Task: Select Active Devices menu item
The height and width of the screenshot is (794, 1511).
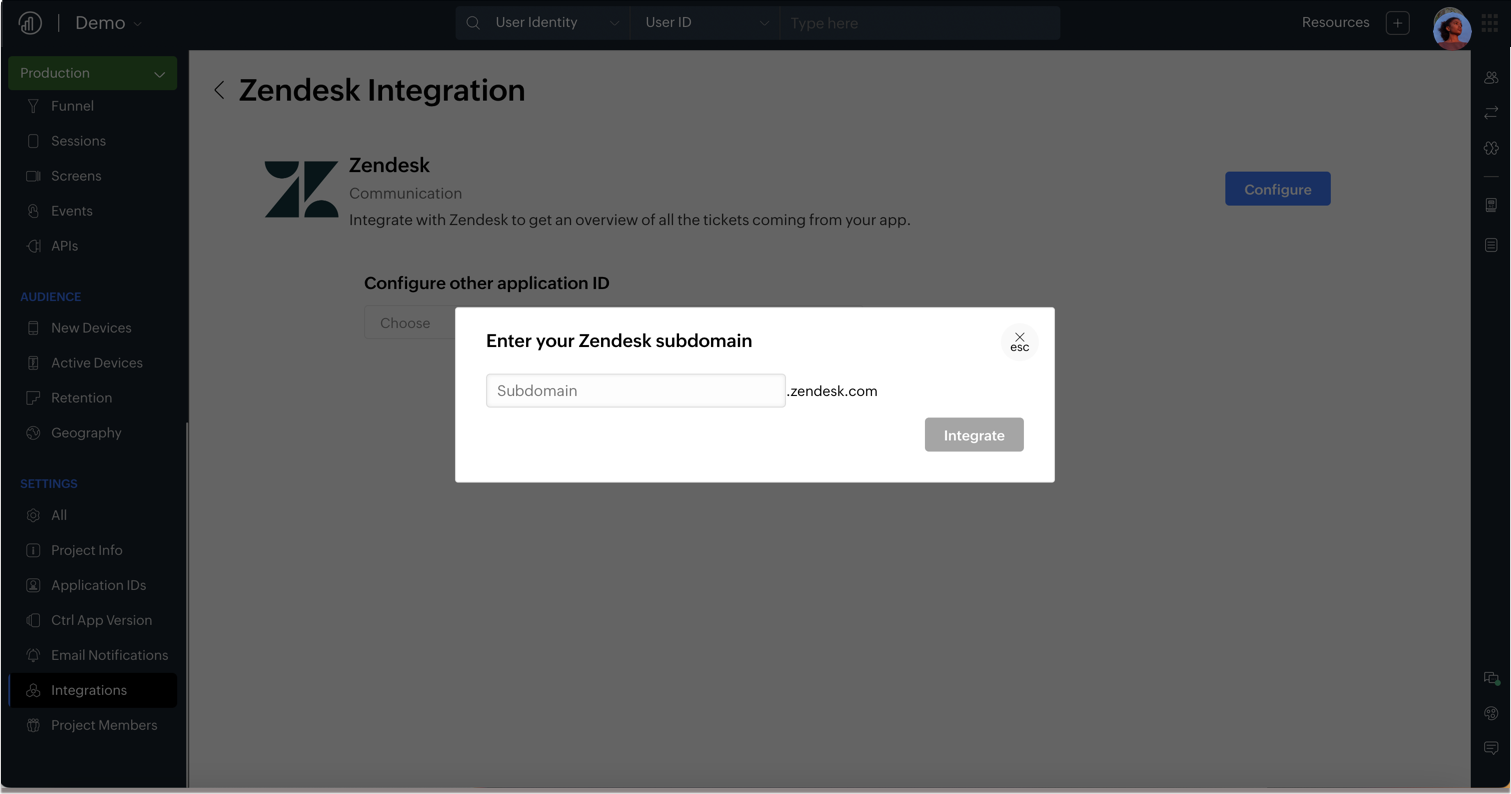Action: tap(96, 363)
